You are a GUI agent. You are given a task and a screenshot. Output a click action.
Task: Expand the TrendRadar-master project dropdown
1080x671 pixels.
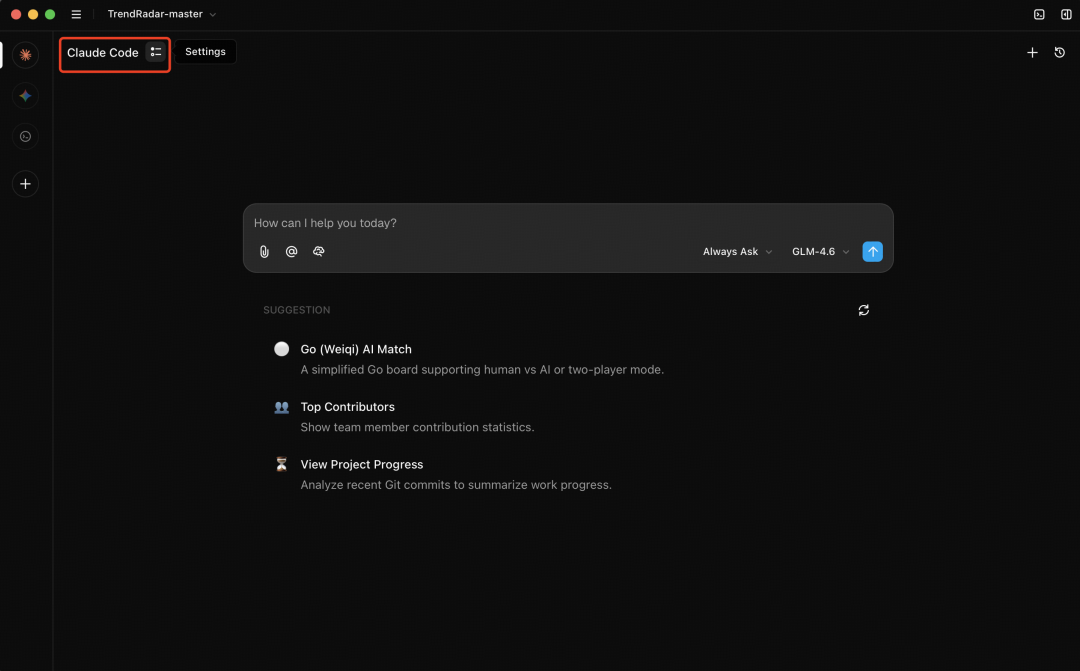pyautogui.click(x=162, y=14)
